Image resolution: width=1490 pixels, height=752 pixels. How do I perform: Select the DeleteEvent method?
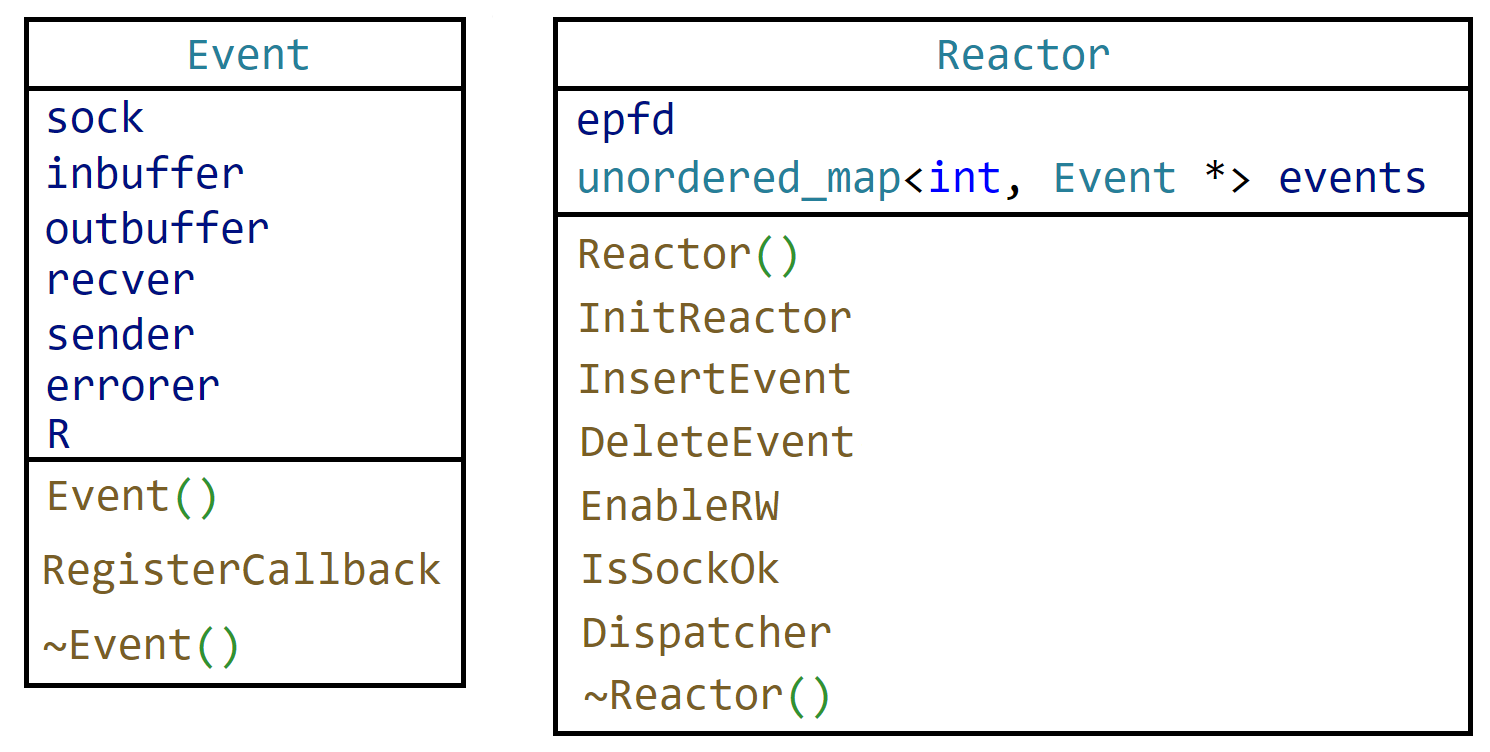tap(717, 442)
